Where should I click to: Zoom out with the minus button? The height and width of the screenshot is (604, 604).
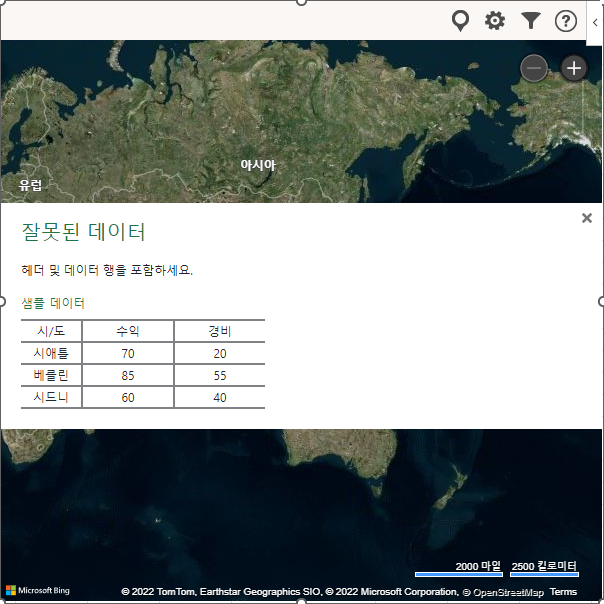tap(534, 68)
